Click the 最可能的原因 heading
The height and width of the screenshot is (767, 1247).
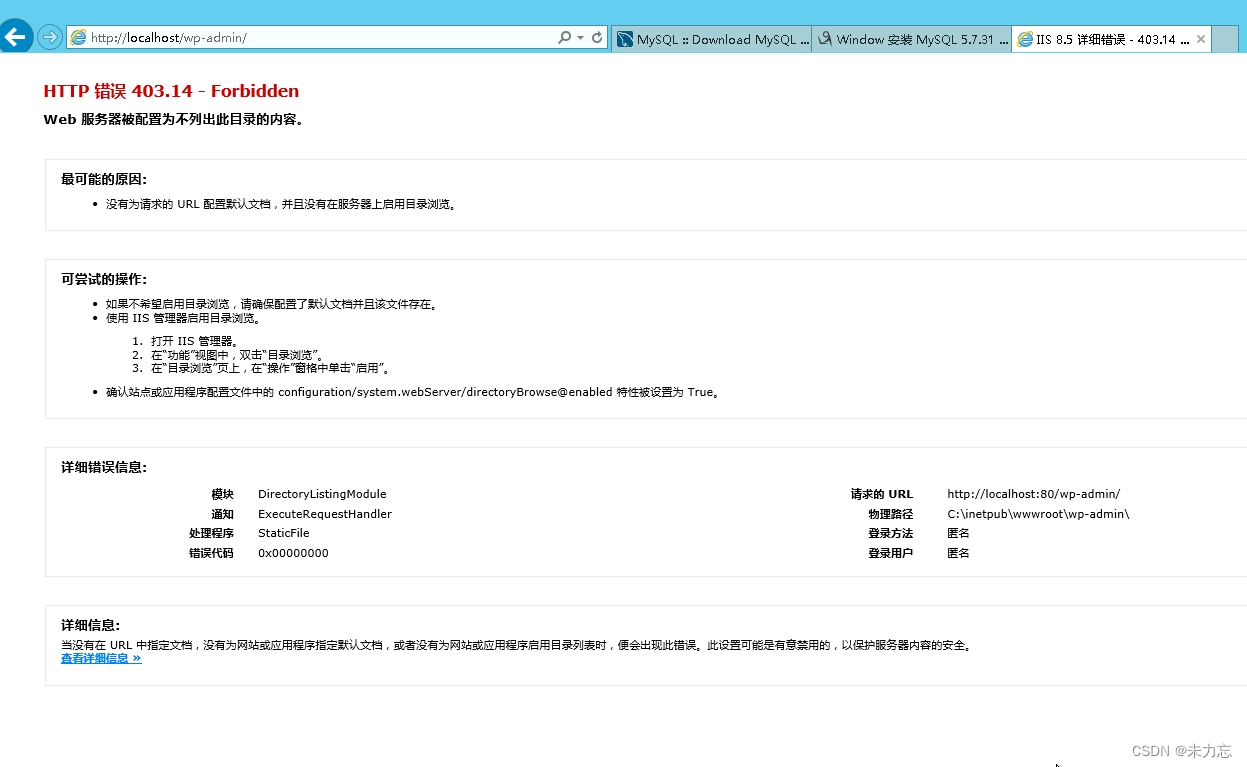click(104, 179)
